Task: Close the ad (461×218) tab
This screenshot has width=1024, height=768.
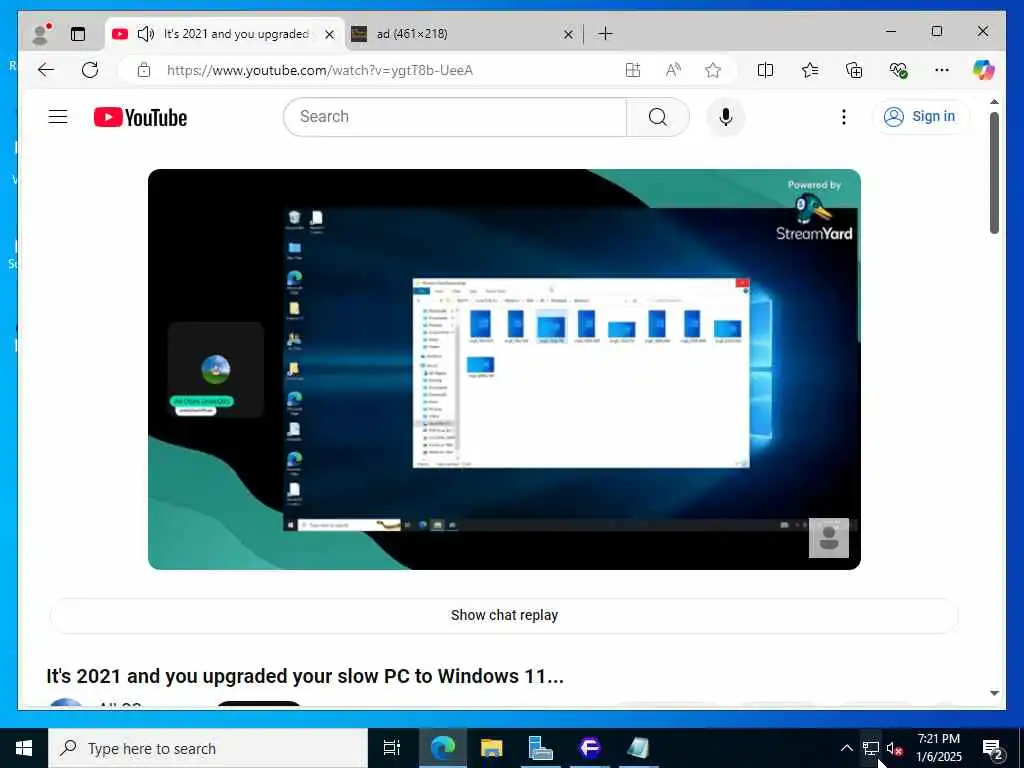Action: click(x=568, y=34)
